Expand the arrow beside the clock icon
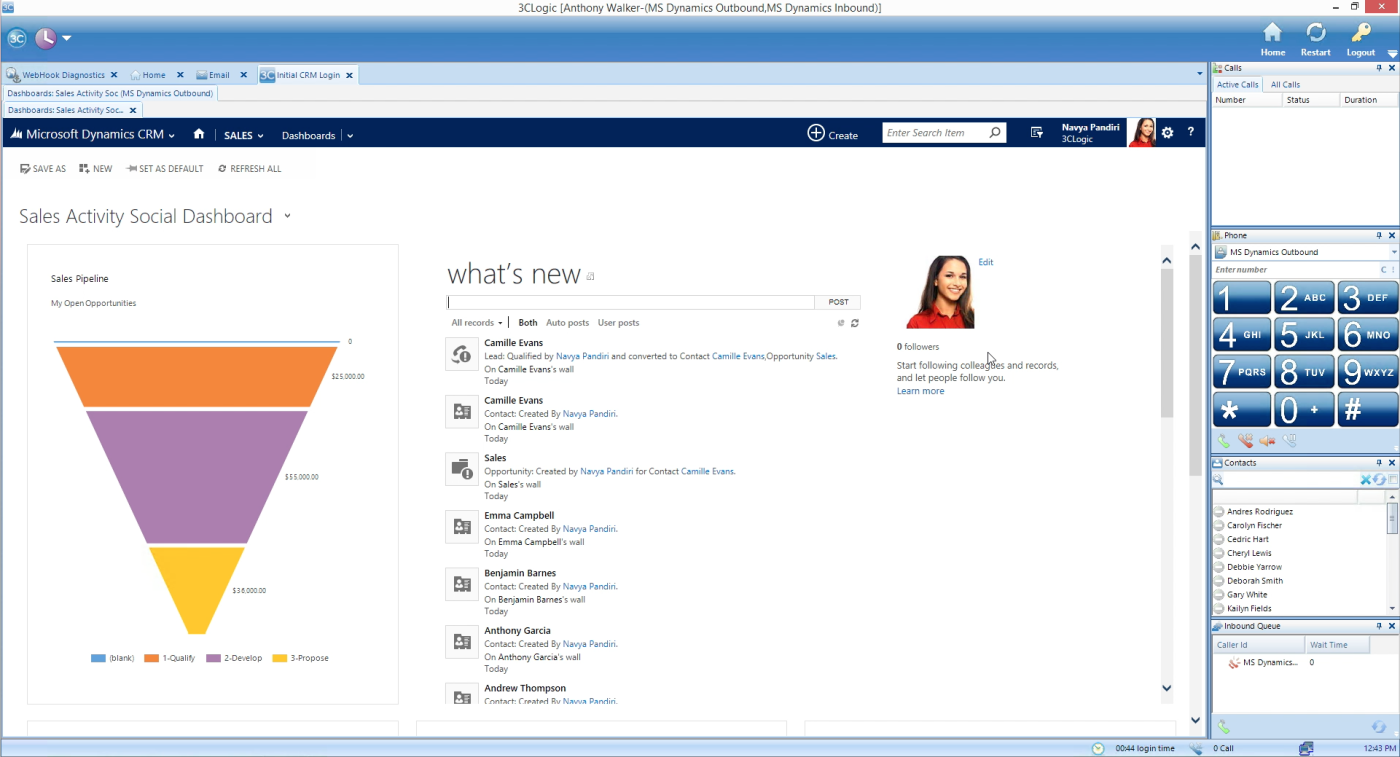 coord(67,39)
